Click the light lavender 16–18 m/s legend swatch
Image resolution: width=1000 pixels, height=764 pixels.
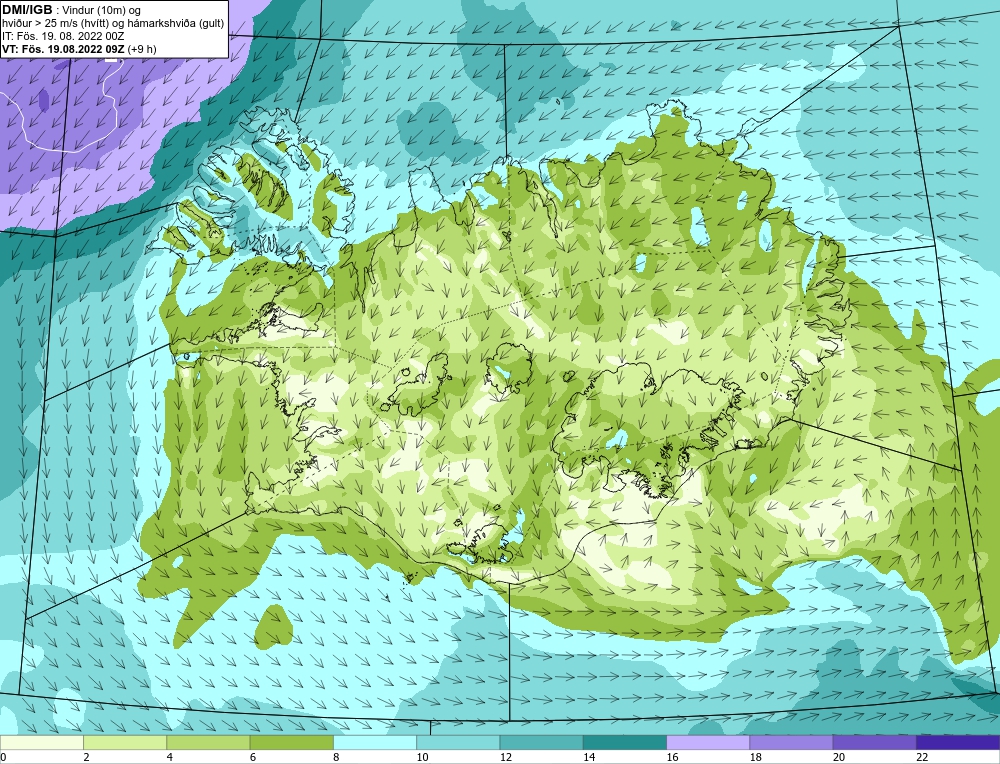[708, 742]
